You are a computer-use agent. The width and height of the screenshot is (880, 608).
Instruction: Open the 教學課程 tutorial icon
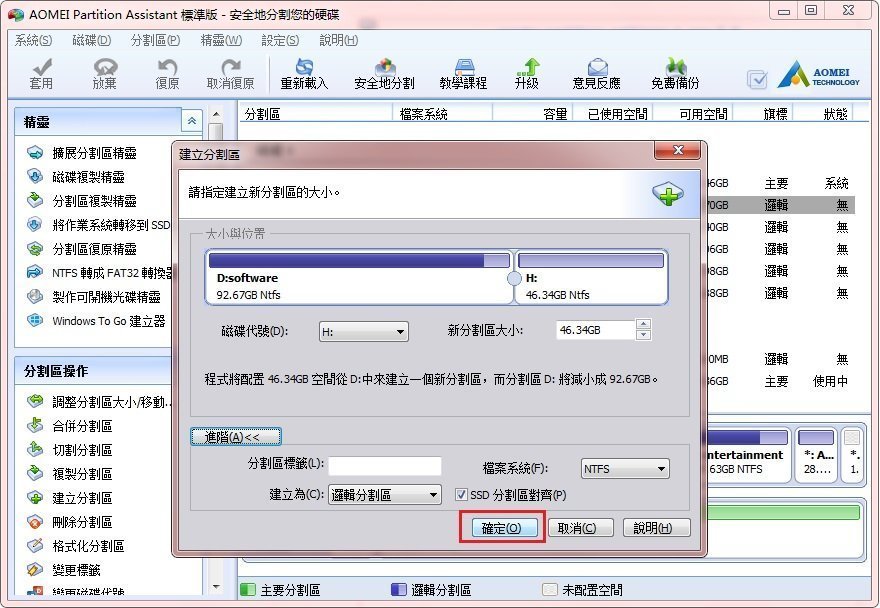pos(464,74)
